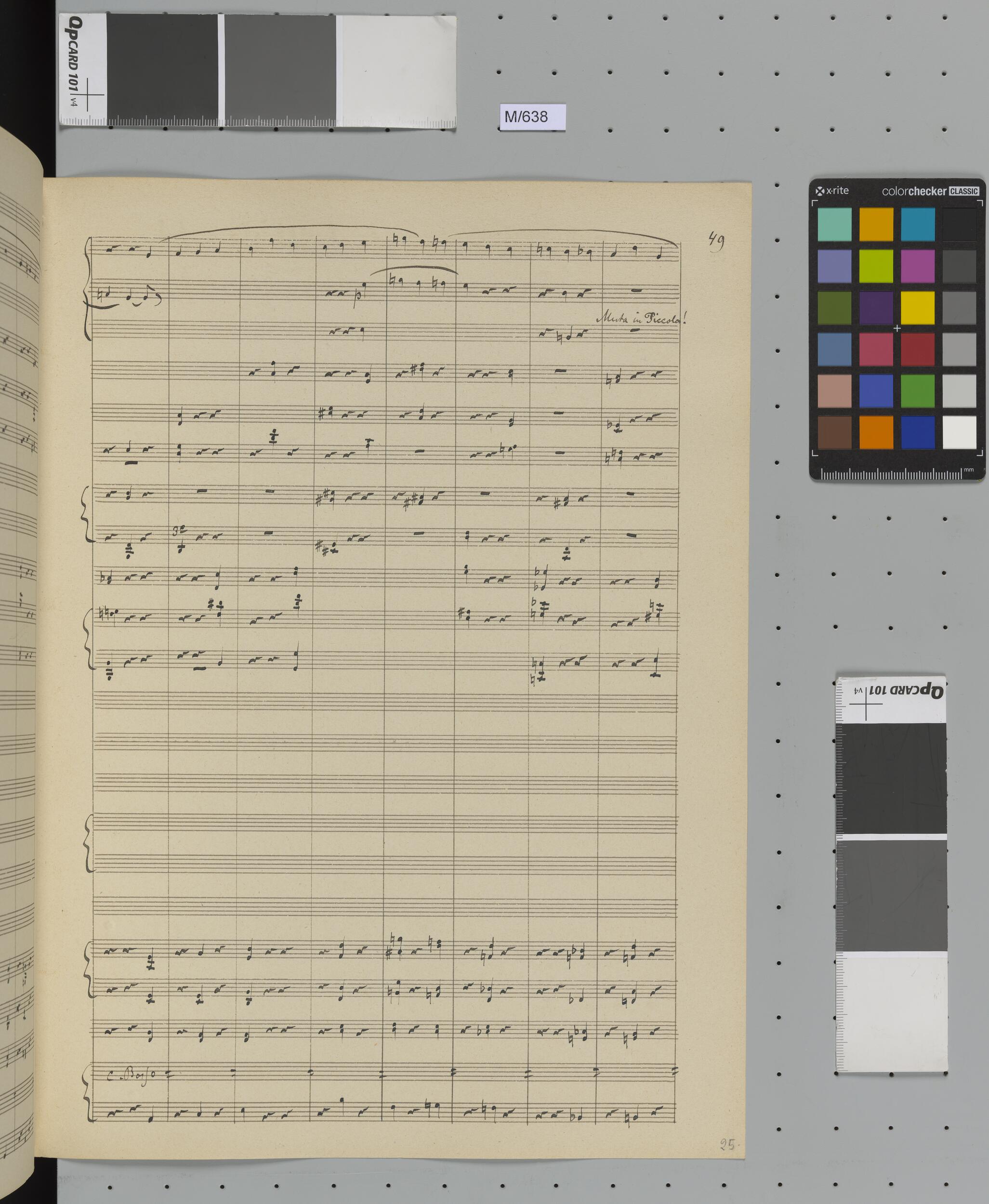Pick the yellow colorchecker swatch
The width and height of the screenshot is (989, 1204).
(917, 308)
